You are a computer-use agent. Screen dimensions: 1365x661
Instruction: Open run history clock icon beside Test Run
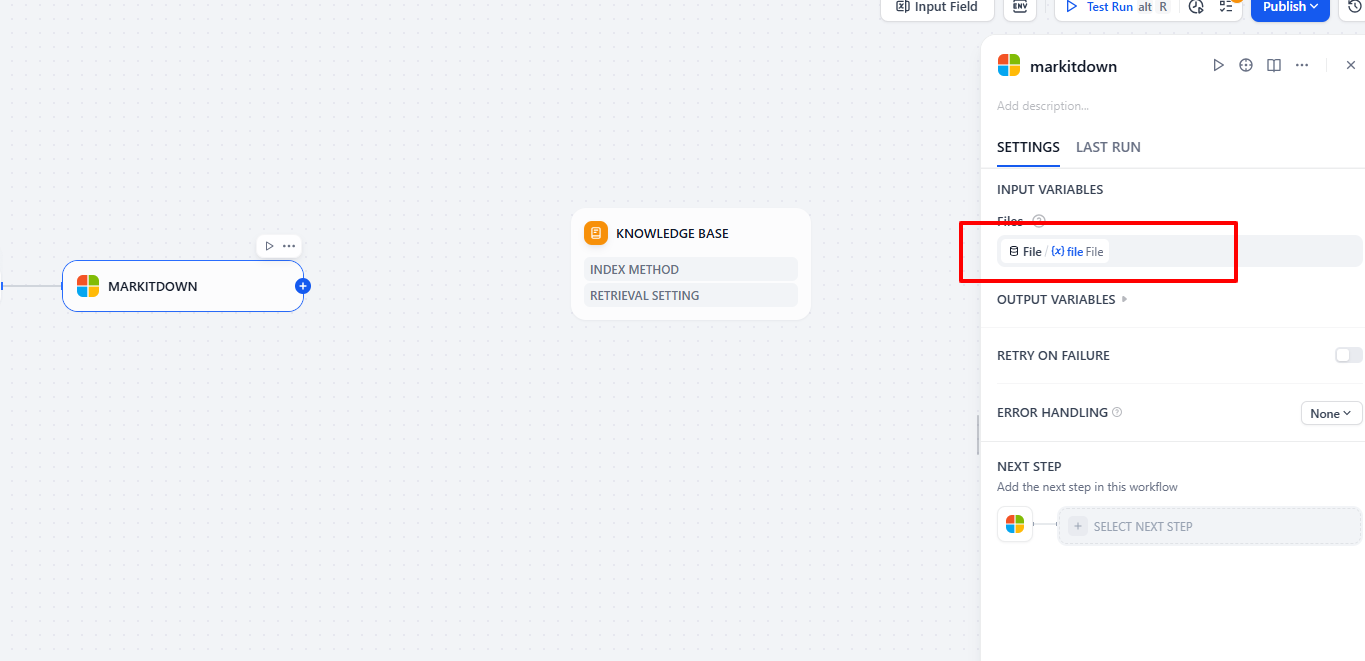[1196, 7]
